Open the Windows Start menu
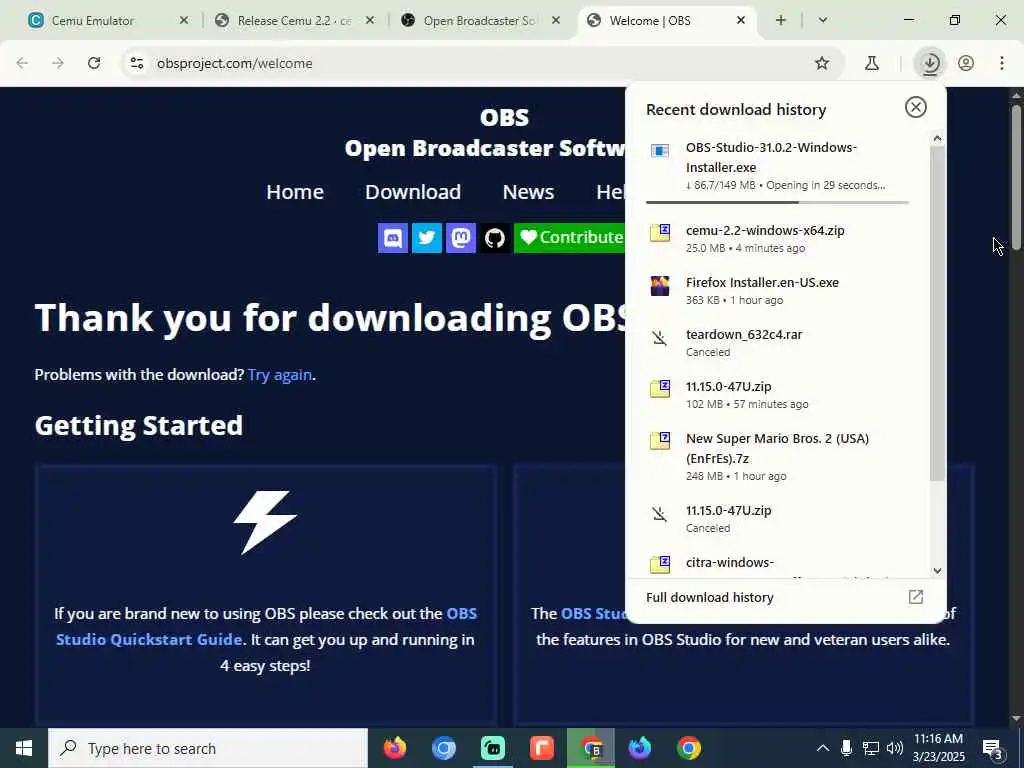This screenshot has width=1024, height=768. coord(24,748)
